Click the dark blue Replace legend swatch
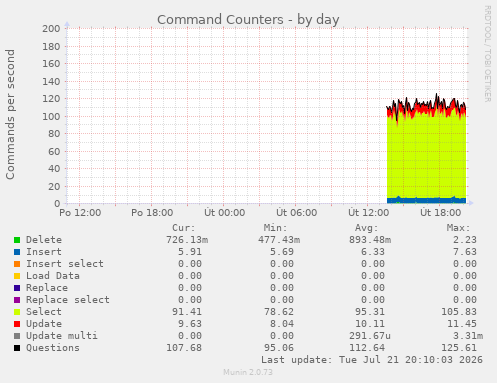The width and height of the screenshot is (497, 383). click(x=17, y=288)
